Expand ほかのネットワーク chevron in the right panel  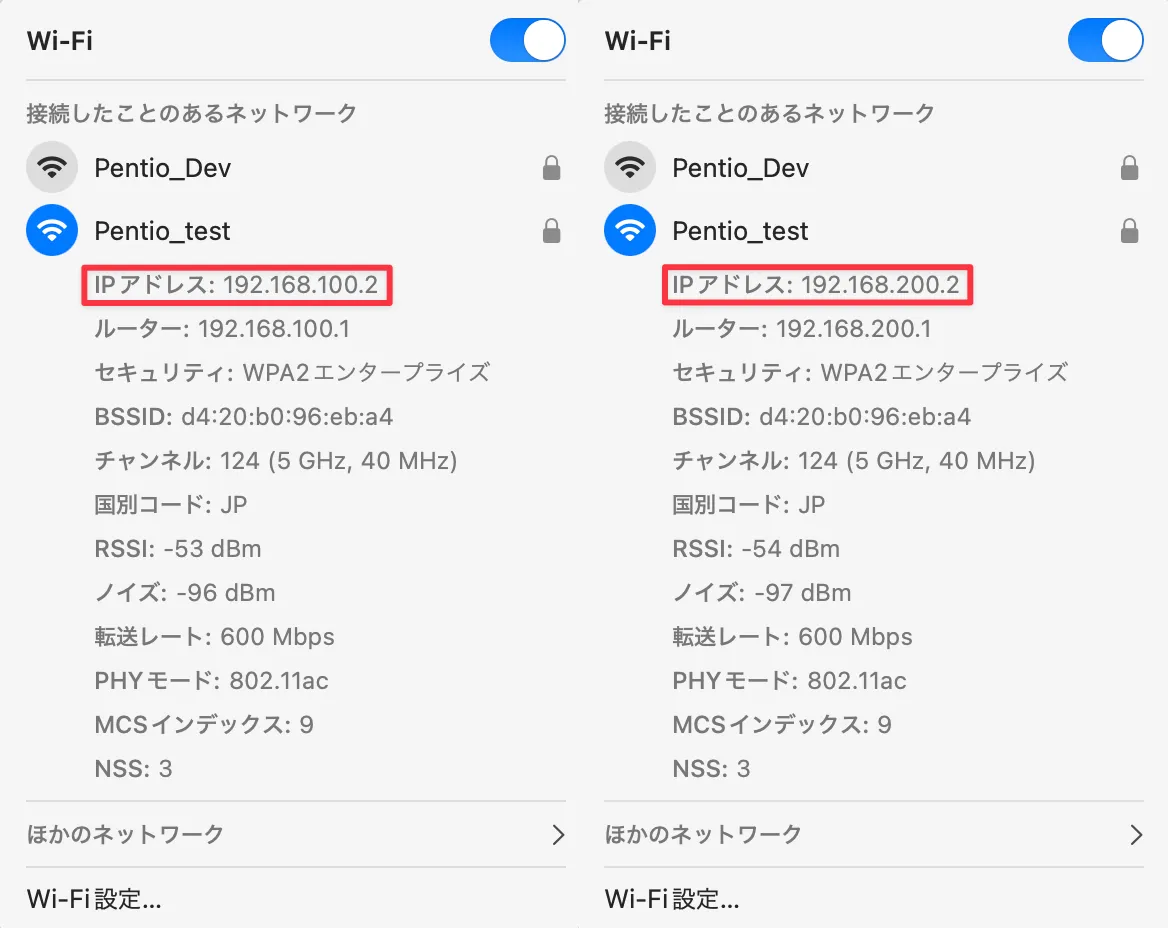click(1136, 834)
